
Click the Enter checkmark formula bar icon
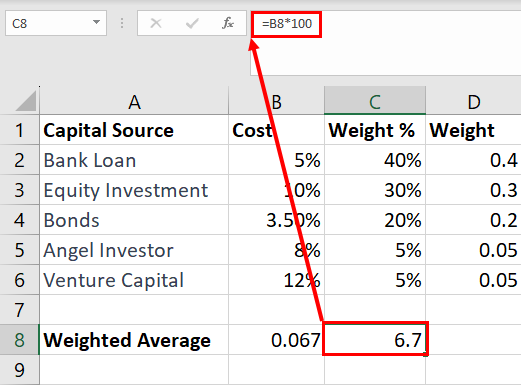[x=192, y=23]
